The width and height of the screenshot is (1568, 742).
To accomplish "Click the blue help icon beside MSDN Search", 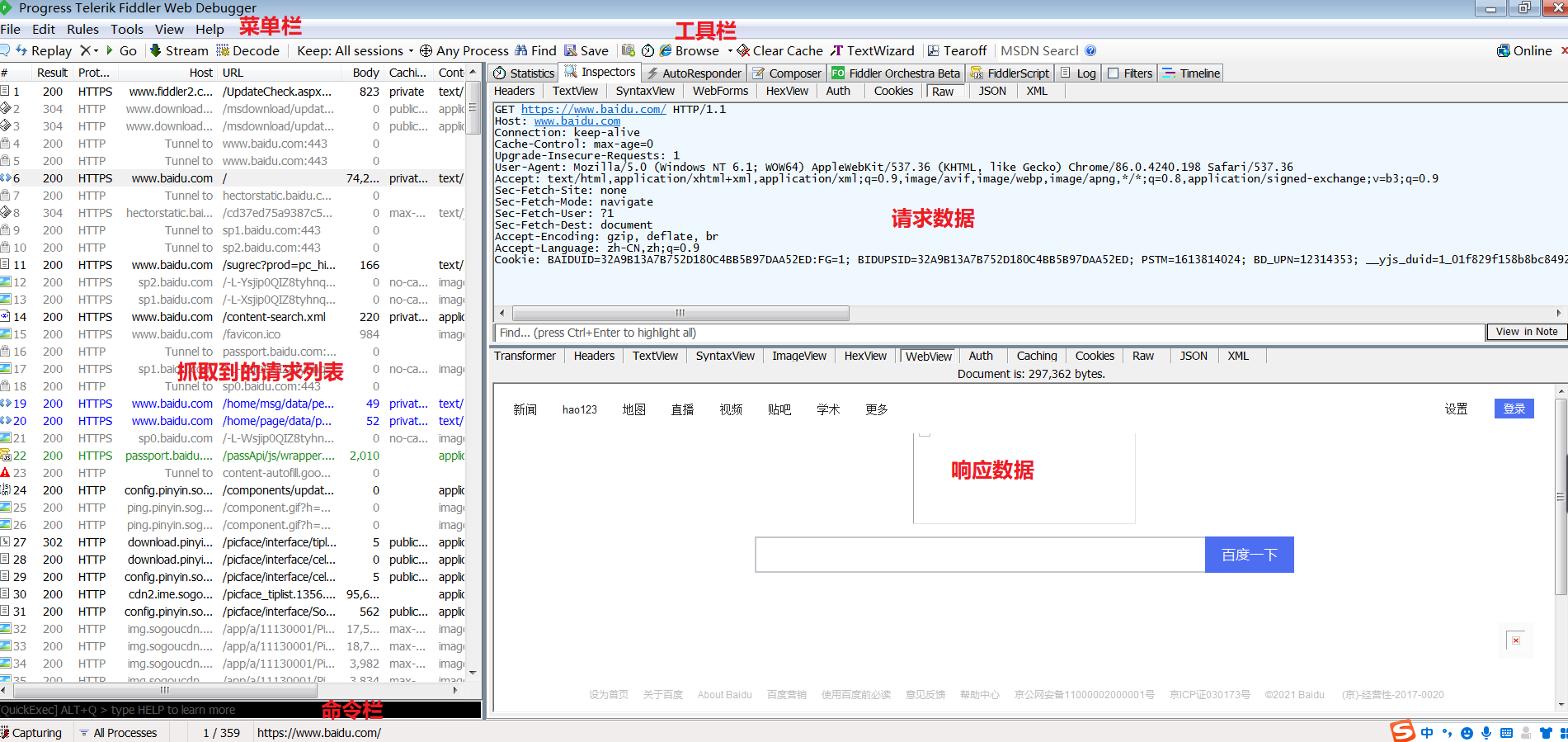I will pos(1090,50).
